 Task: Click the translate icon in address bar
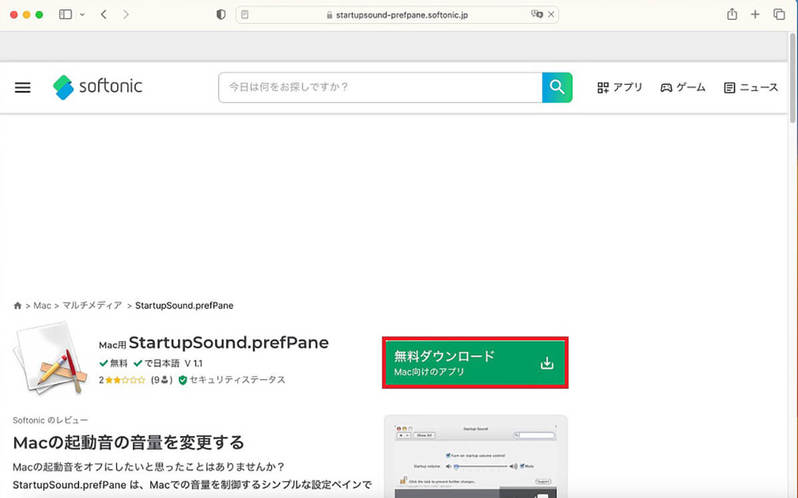click(536, 14)
